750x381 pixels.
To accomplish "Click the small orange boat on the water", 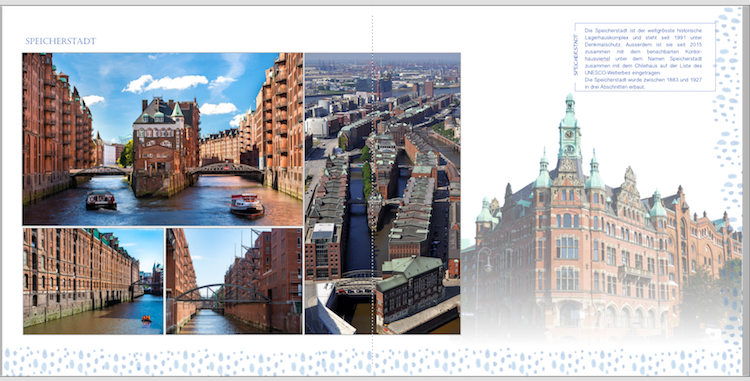I will 146,318.
